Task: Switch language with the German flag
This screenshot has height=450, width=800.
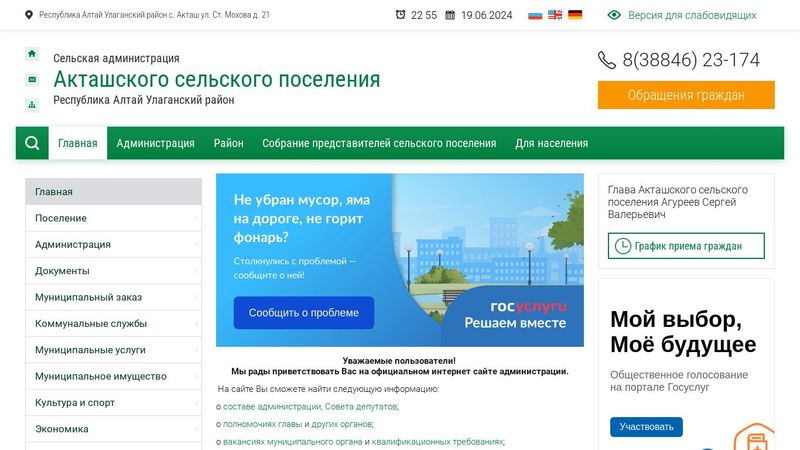Action: point(575,15)
